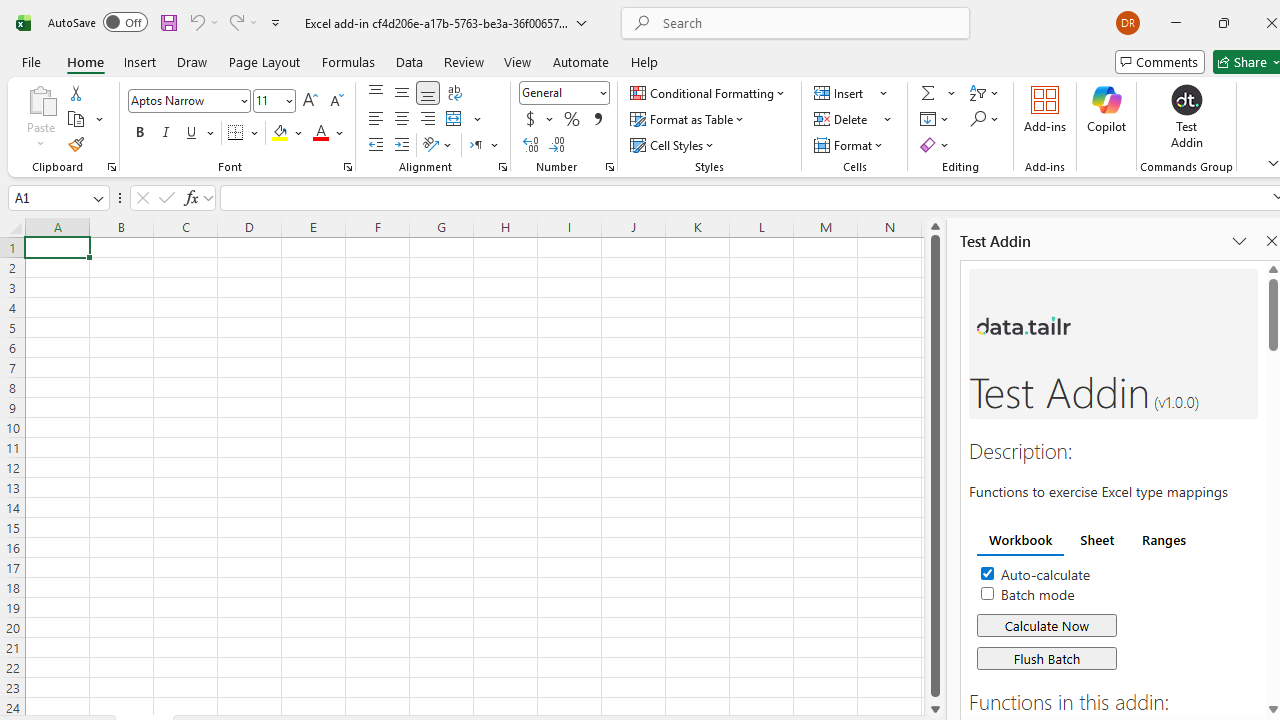This screenshot has height=720, width=1280.
Task: Open the Font Color swatch picker
Action: 339,133
